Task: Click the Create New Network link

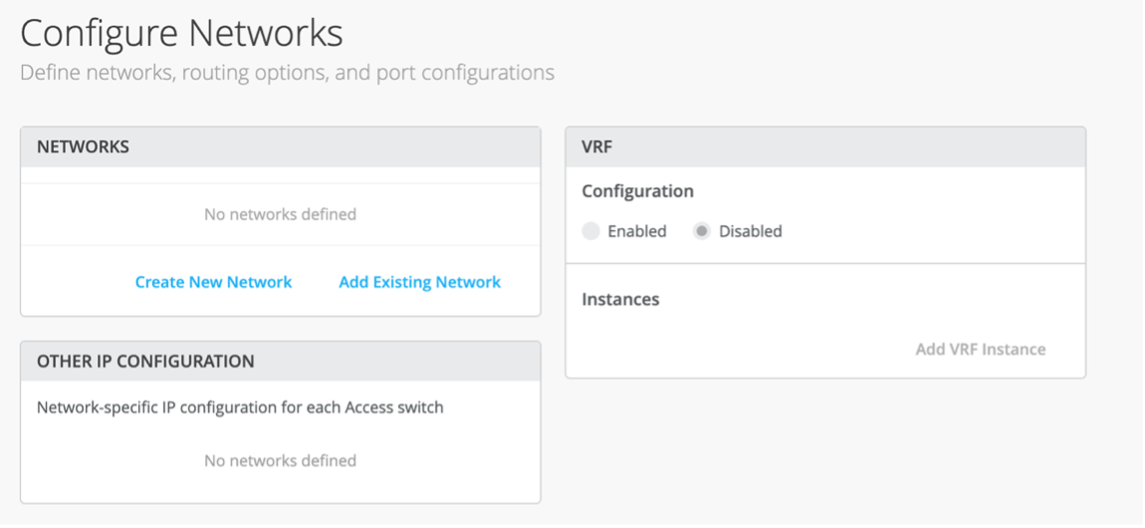Action: [213, 282]
